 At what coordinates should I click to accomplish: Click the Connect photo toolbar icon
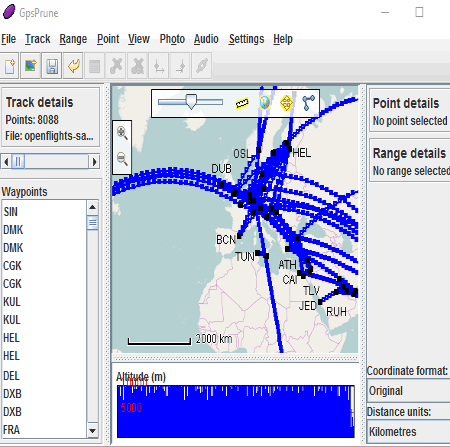coord(202,66)
